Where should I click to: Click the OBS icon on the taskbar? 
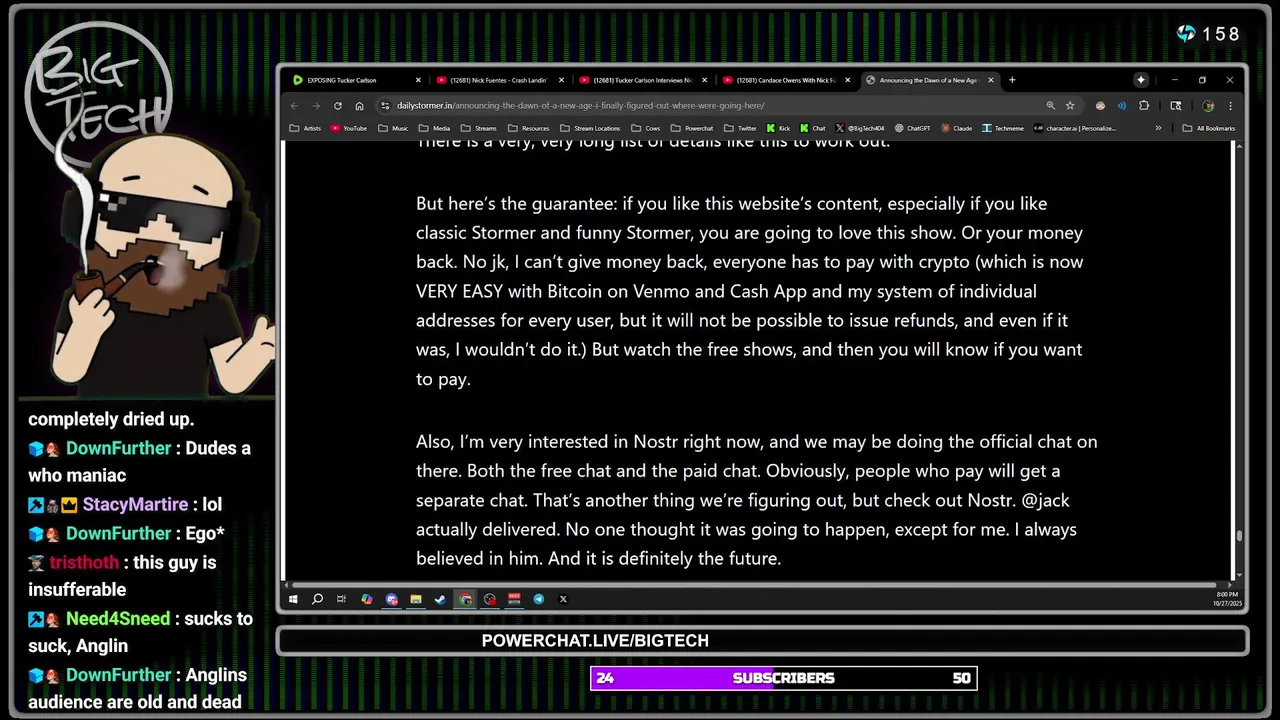pyautogui.click(x=490, y=599)
